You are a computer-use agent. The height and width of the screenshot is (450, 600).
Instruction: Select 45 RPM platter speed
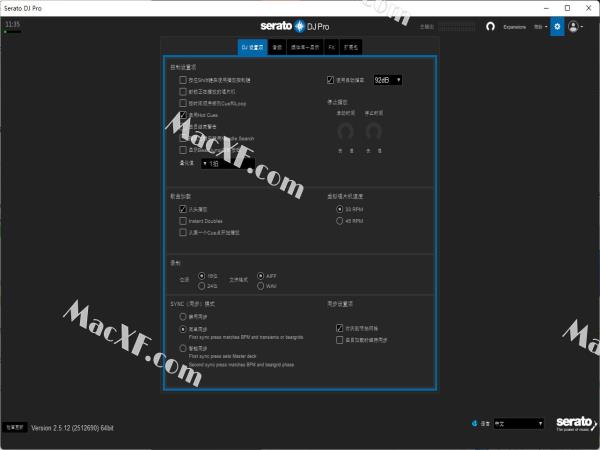339,221
